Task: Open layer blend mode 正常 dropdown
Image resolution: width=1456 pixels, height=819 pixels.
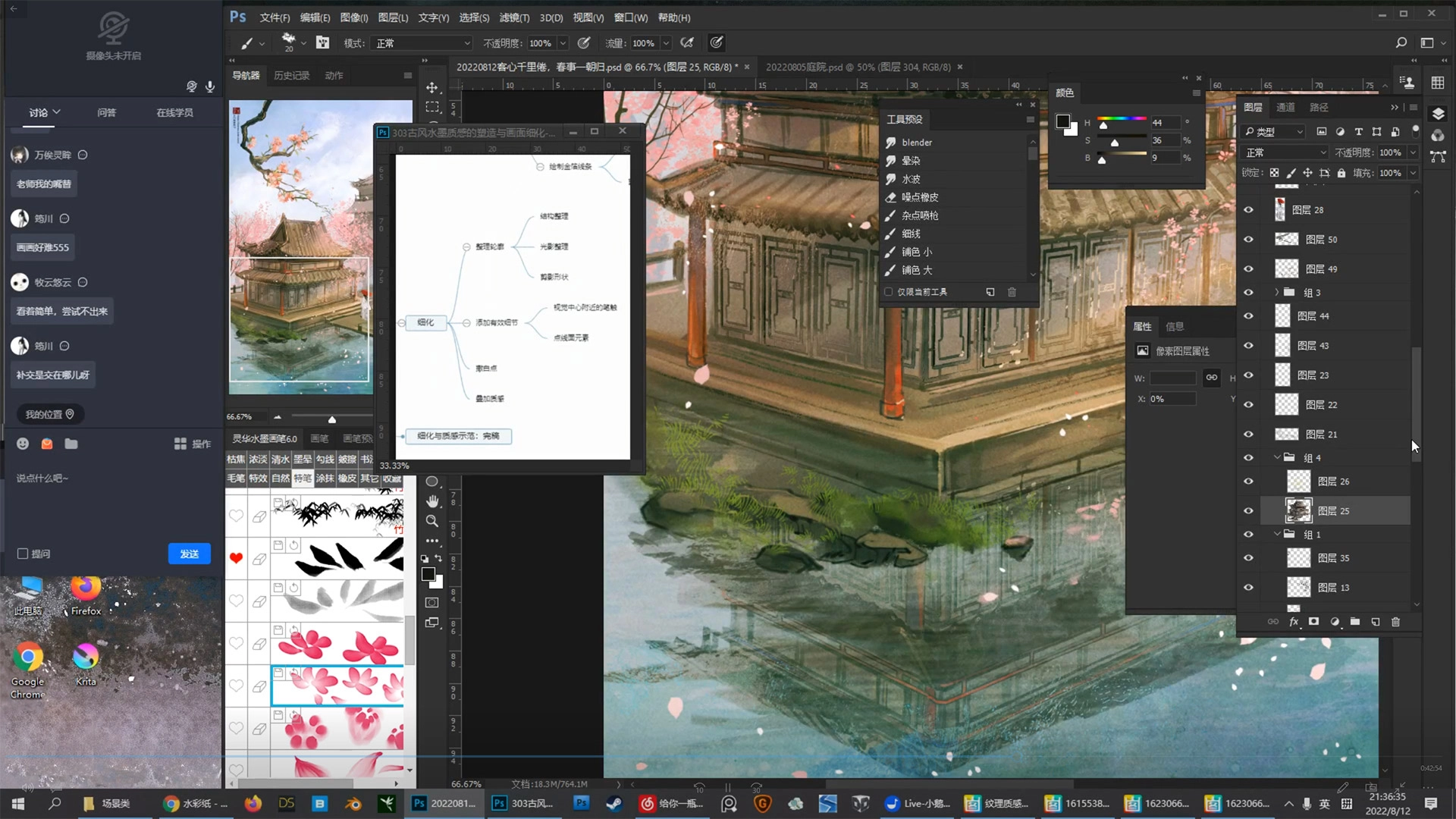Action: pos(1285,152)
